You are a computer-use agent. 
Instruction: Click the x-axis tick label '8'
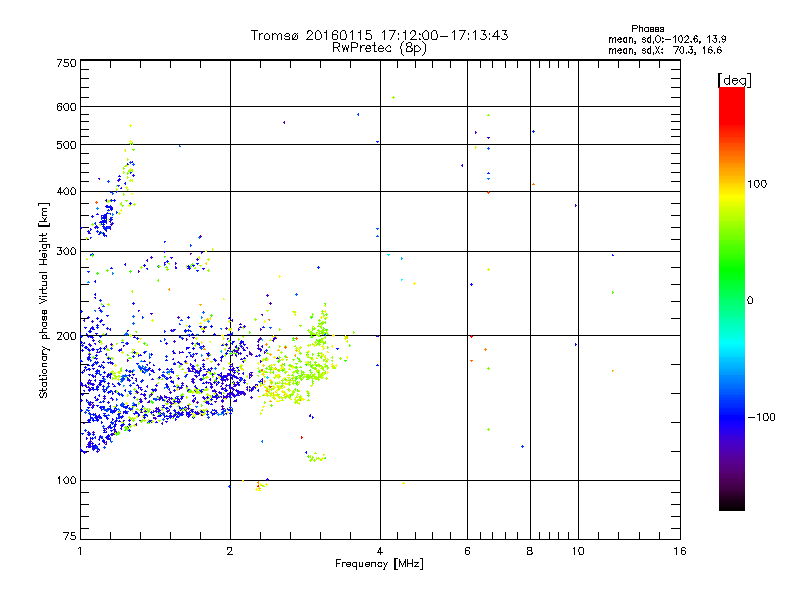[530, 551]
